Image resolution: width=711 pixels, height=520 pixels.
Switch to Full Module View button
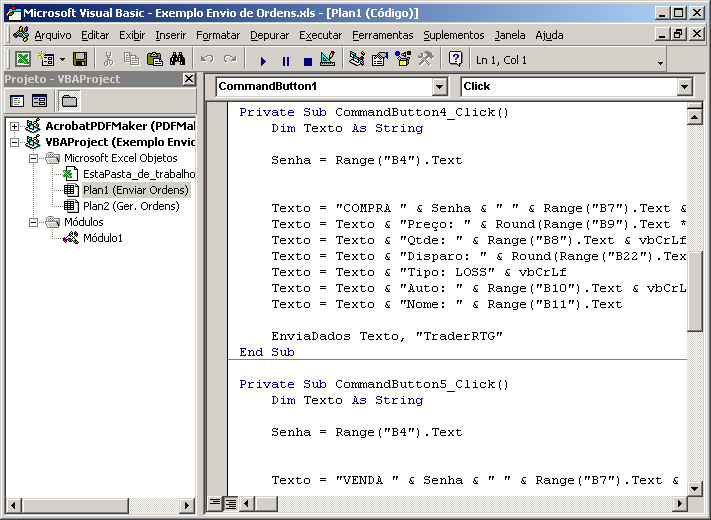click(230, 503)
